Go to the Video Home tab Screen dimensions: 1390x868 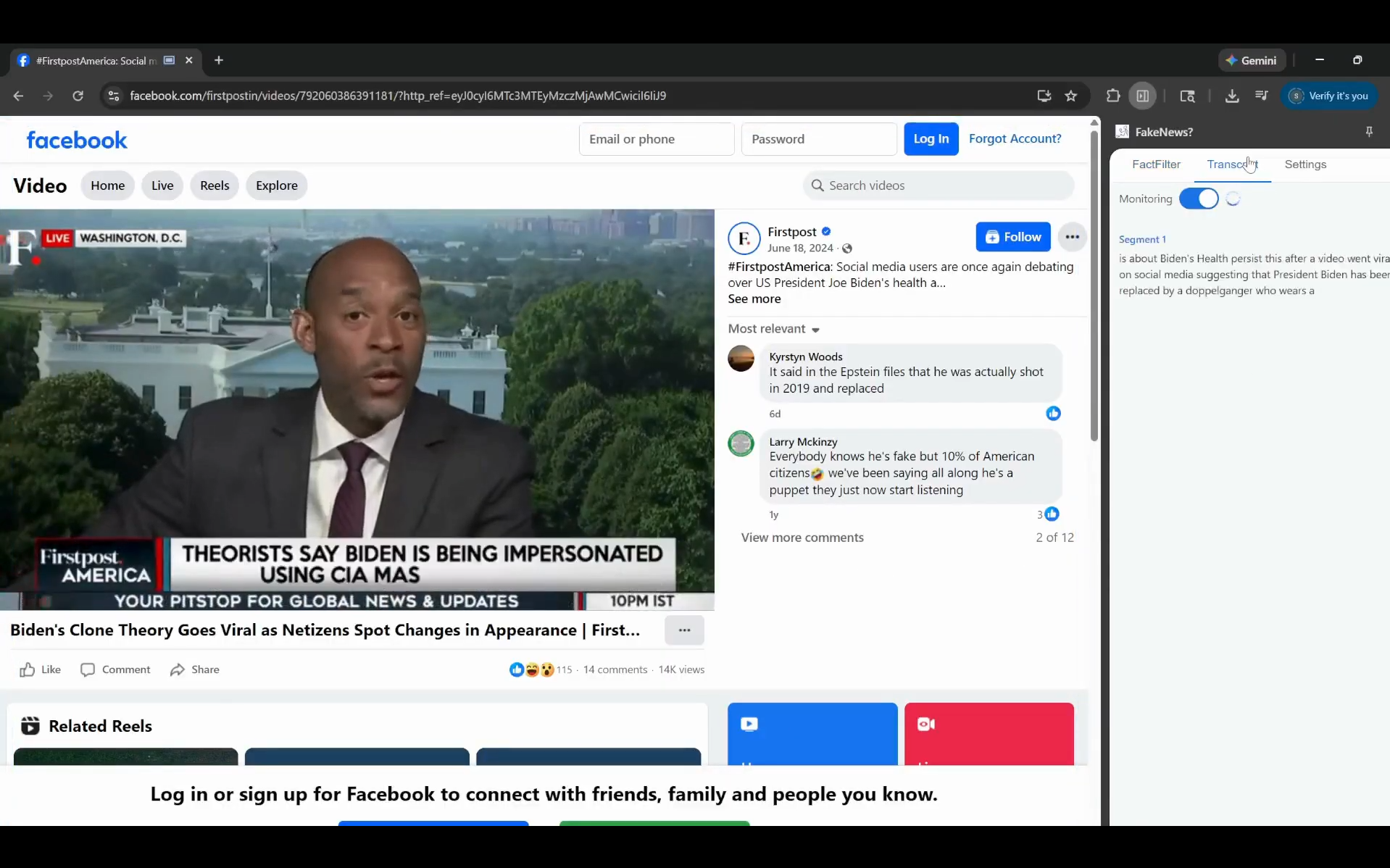(108, 185)
